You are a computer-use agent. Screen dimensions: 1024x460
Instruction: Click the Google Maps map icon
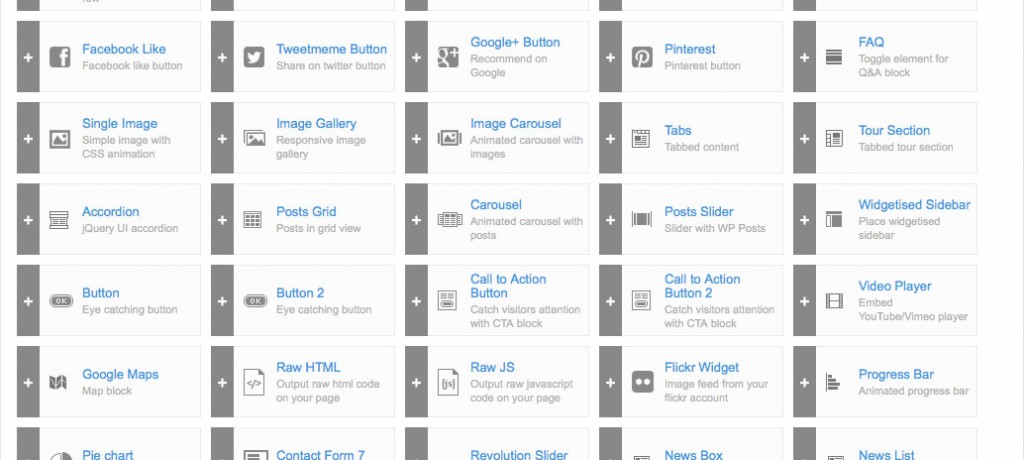pos(60,382)
